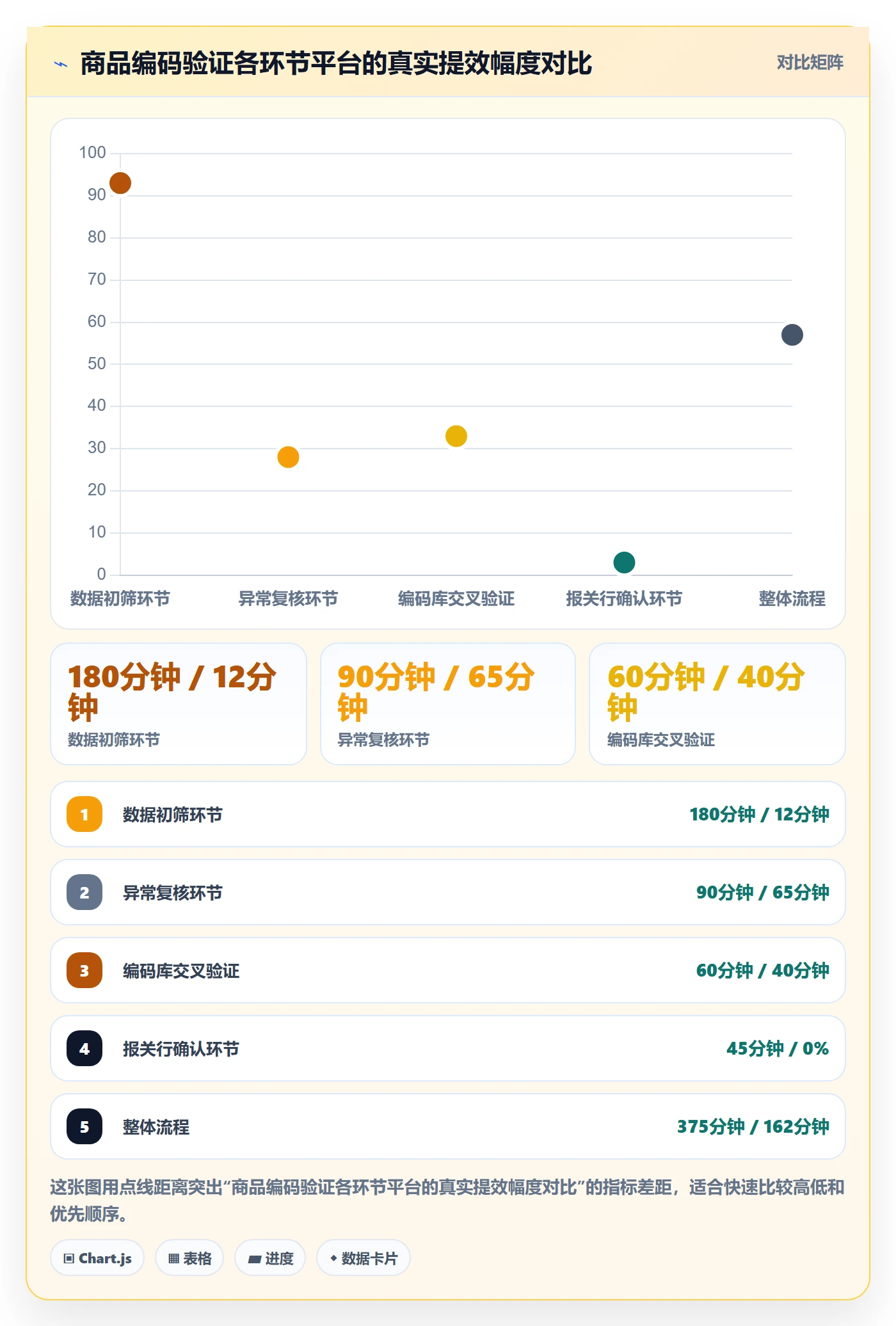Open the 90分钟 / 65分钟 stat card

coord(448,704)
